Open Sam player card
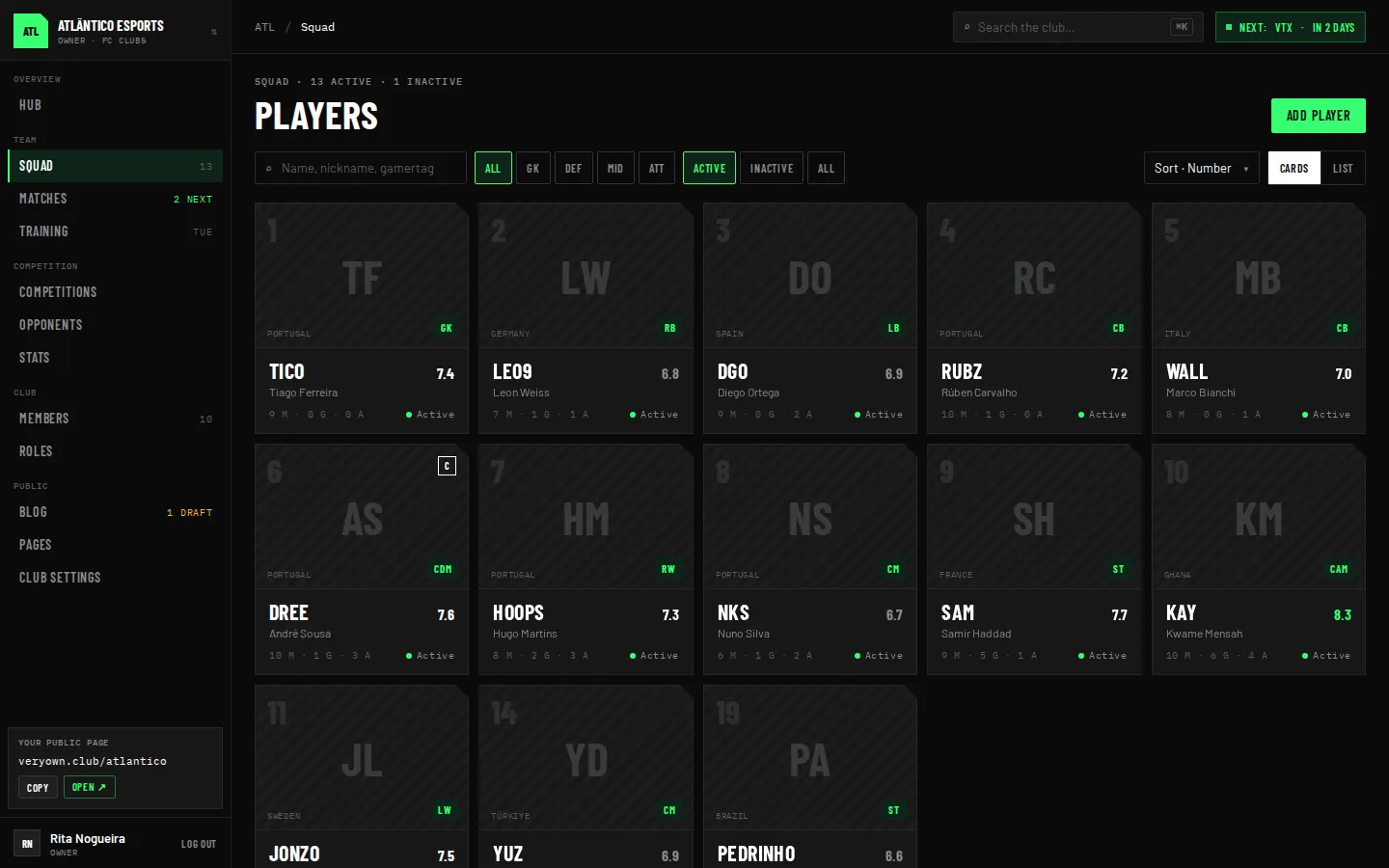The height and width of the screenshot is (868, 1389). [x=1034, y=559]
